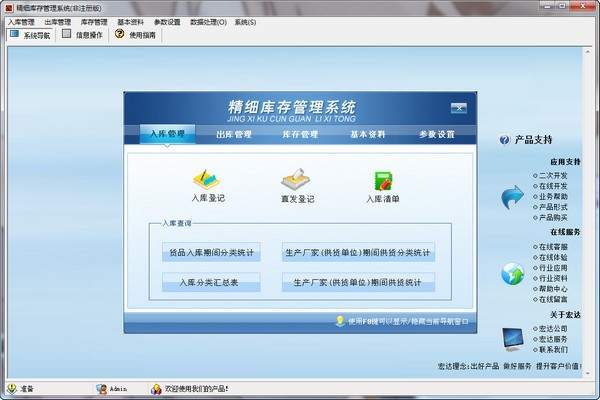Open the 入库清单 icon
Screen dimensions: 600x400
click(382, 181)
